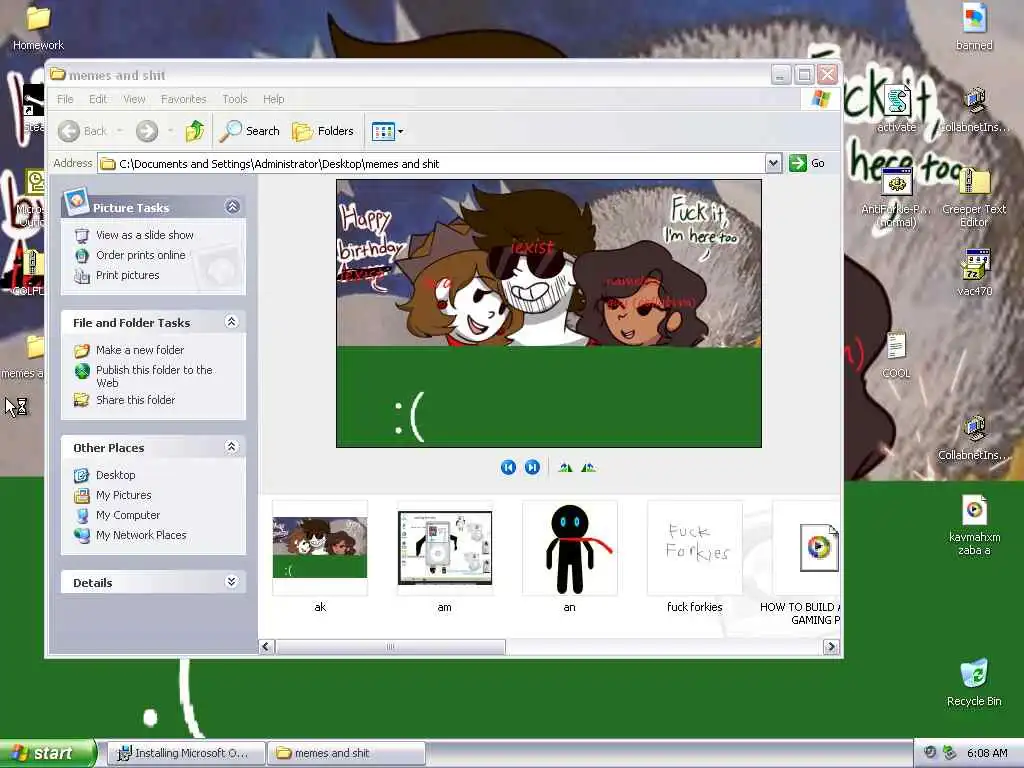The image size is (1024, 768).
Task: Select the an stick figure thumbnail
Action: click(569, 547)
